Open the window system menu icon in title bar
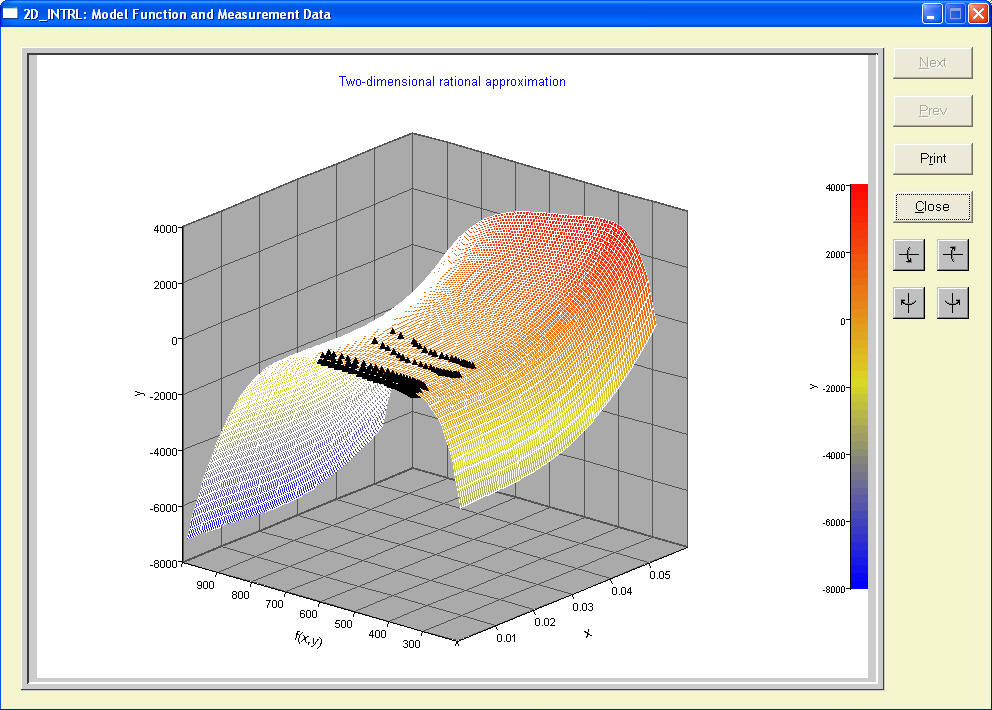 click(x=12, y=14)
